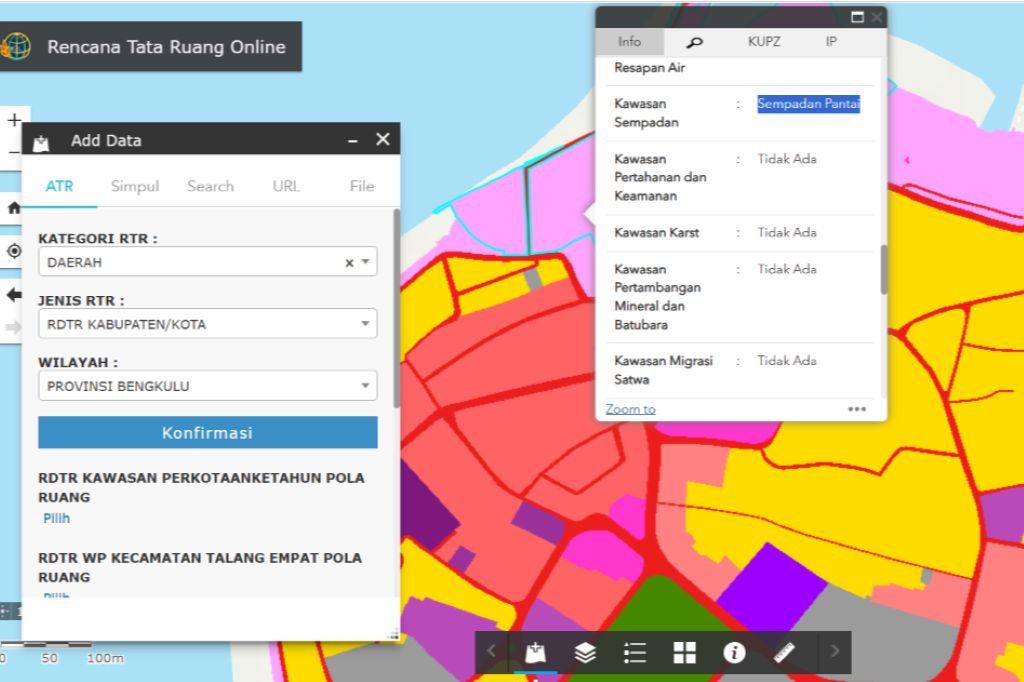Open the Add Data widget in bottom toolbar

tap(536, 652)
